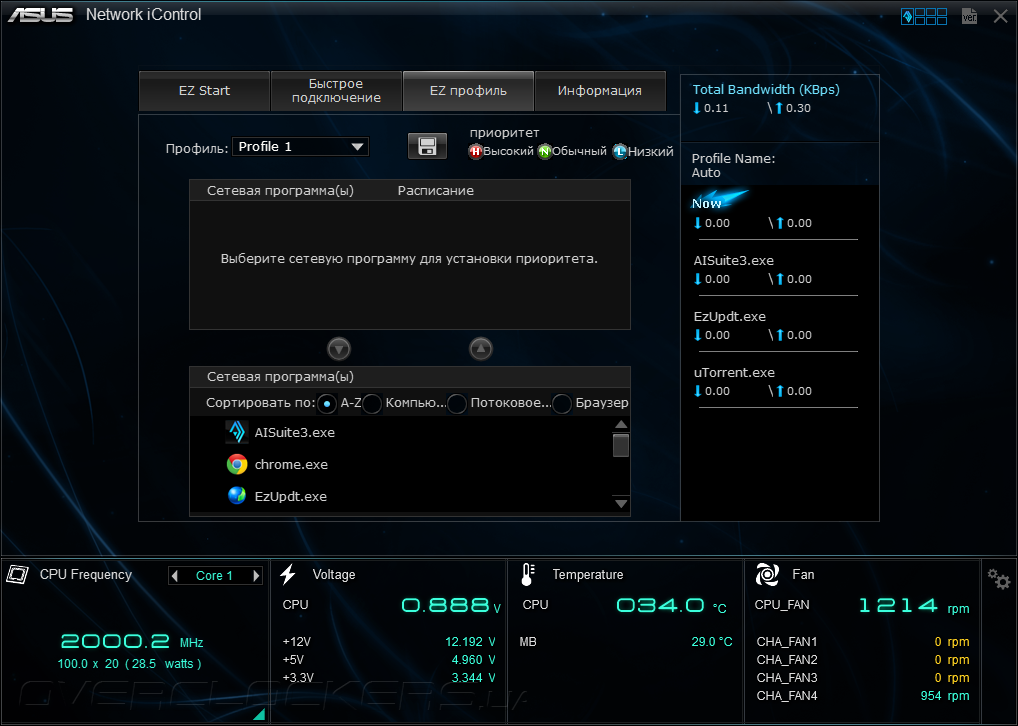
Task: Click the Temperature thermometer icon
Action: coord(528,574)
